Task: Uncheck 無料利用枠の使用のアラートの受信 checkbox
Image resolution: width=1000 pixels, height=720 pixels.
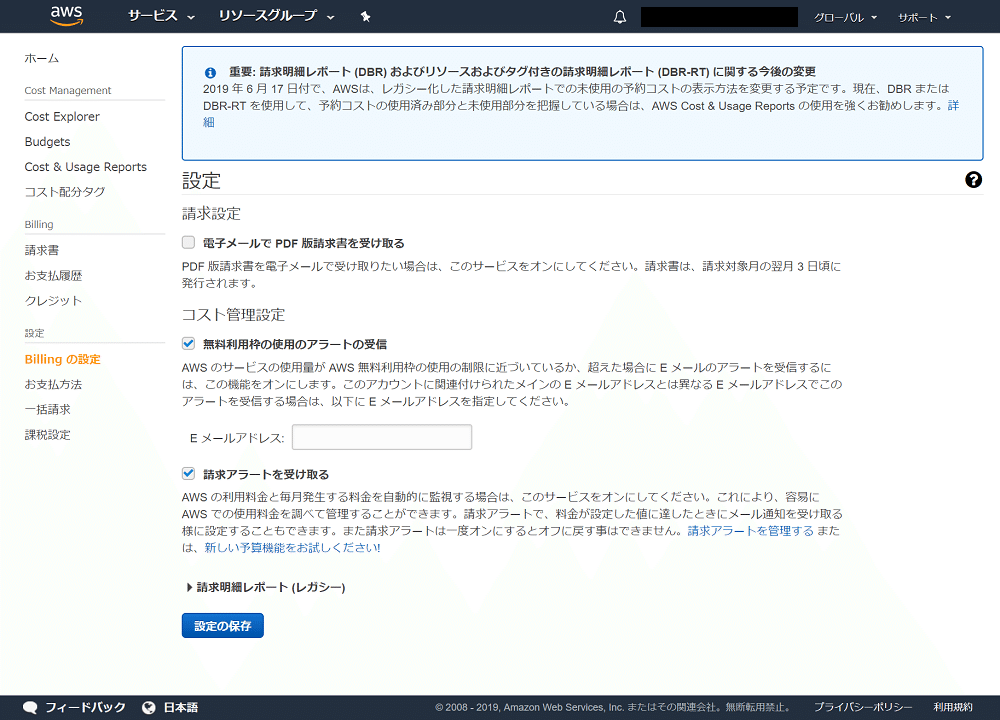Action: point(188,344)
